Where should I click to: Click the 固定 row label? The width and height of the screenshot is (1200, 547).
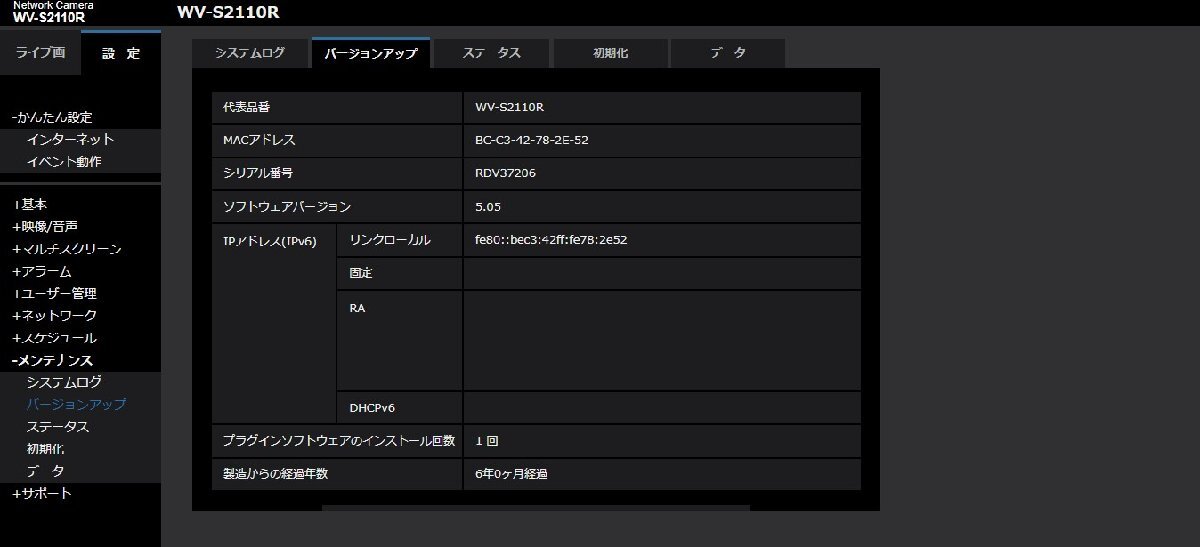tap(361, 273)
